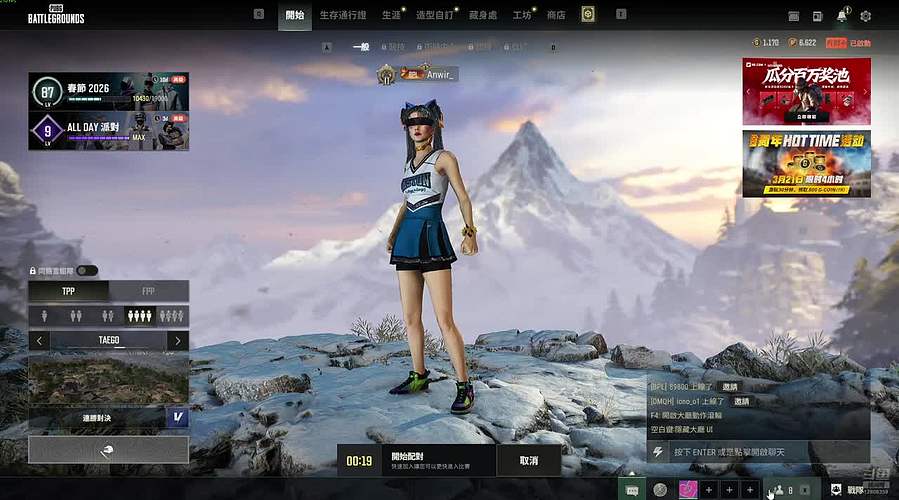Viewport: 899px width, 500px height.
Task: Click the Anwir_ player nameplate
Action: click(x=429, y=74)
